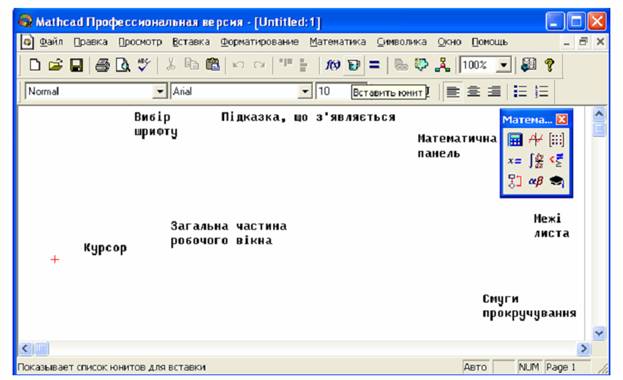This screenshot has width=623, height=380.
Task: Click the Component Wizard icon
Action: [x=421, y=64]
